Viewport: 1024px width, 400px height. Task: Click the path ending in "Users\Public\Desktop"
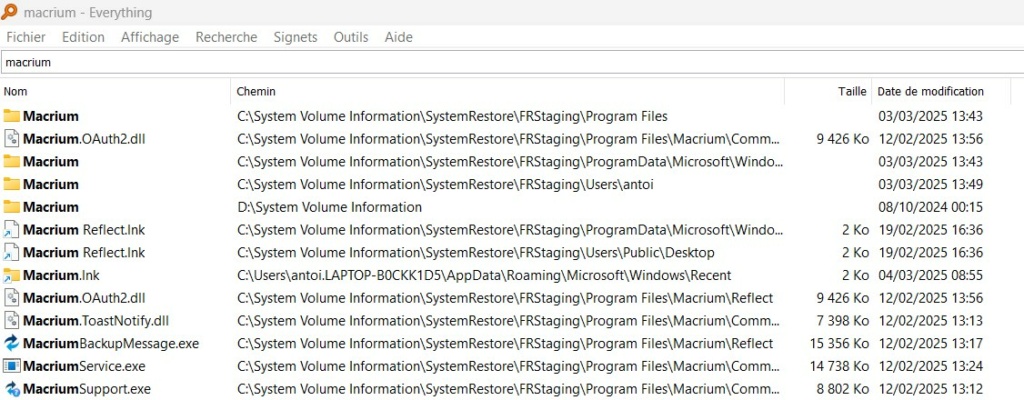[x=475, y=252]
